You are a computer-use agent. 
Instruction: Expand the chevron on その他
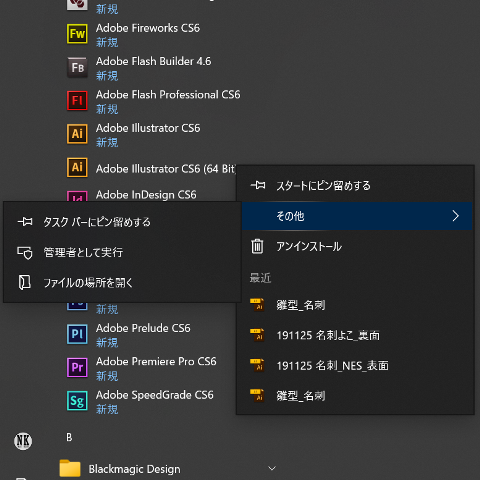pyautogui.click(x=456, y=216)
